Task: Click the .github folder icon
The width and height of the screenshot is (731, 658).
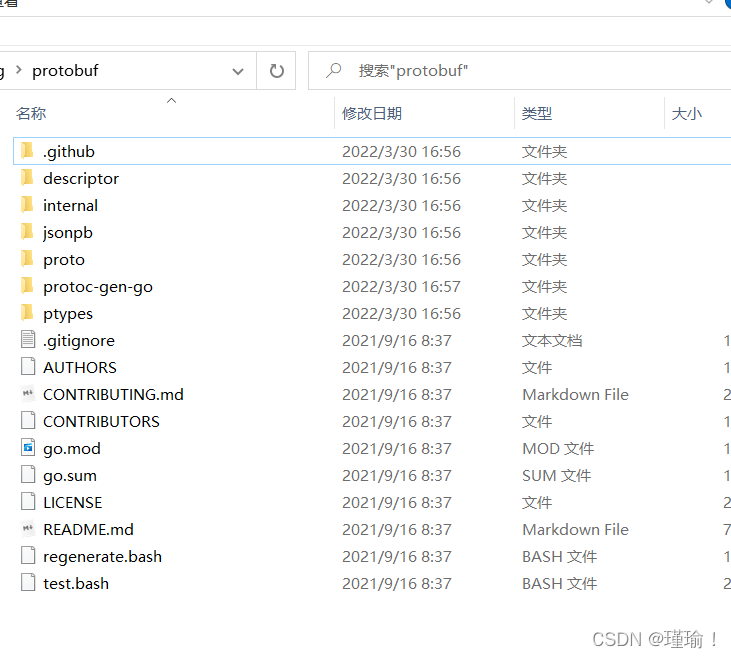Action: (28, 151)
